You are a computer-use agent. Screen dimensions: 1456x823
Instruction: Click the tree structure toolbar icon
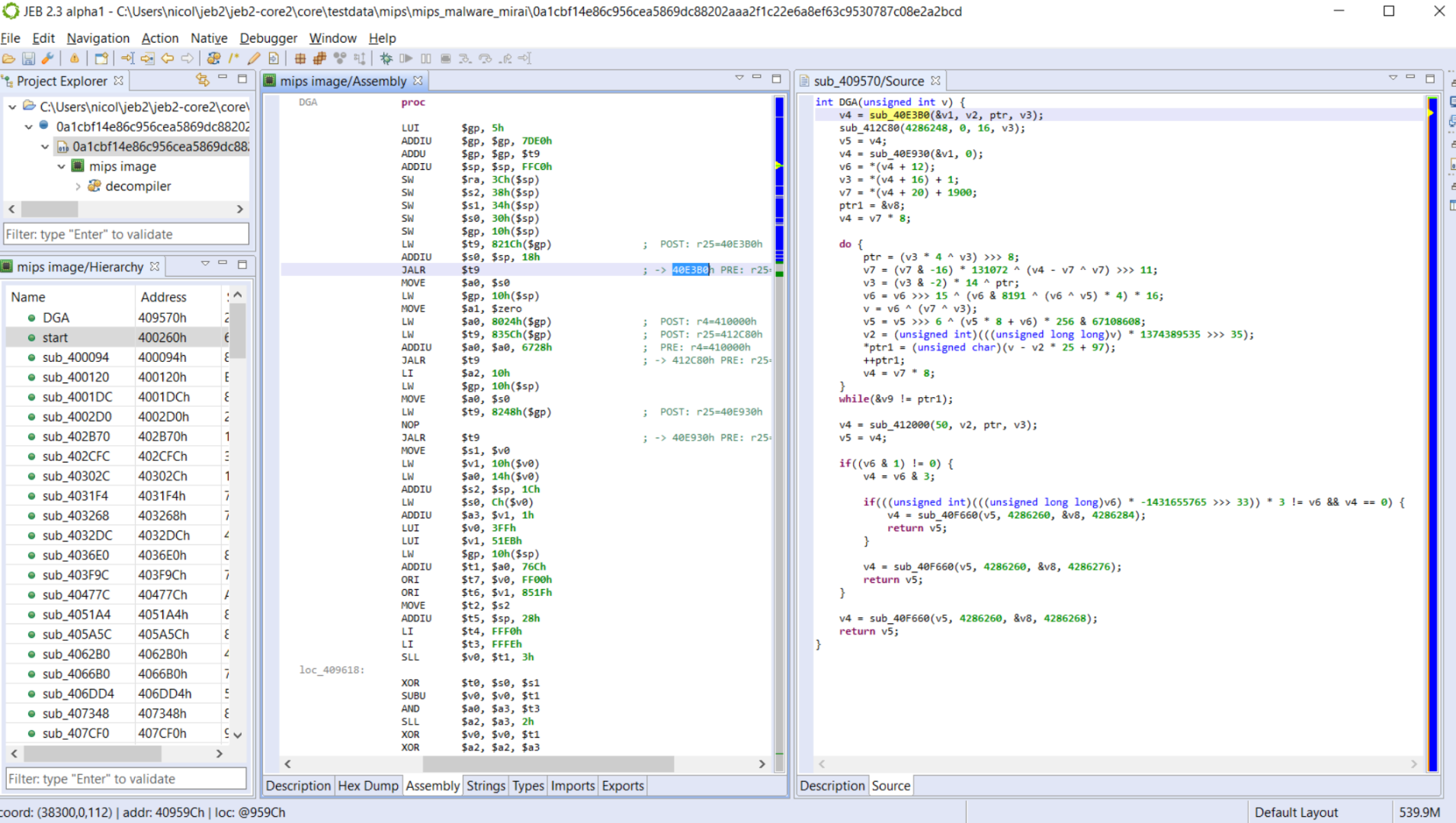point(360,59)
